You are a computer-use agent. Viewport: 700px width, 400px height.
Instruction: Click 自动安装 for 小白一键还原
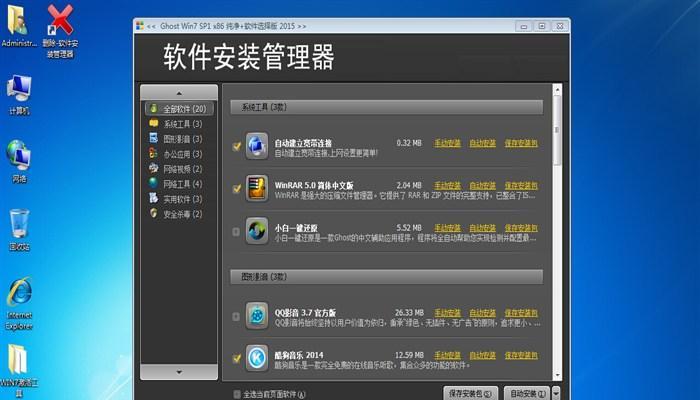[483, 228]
